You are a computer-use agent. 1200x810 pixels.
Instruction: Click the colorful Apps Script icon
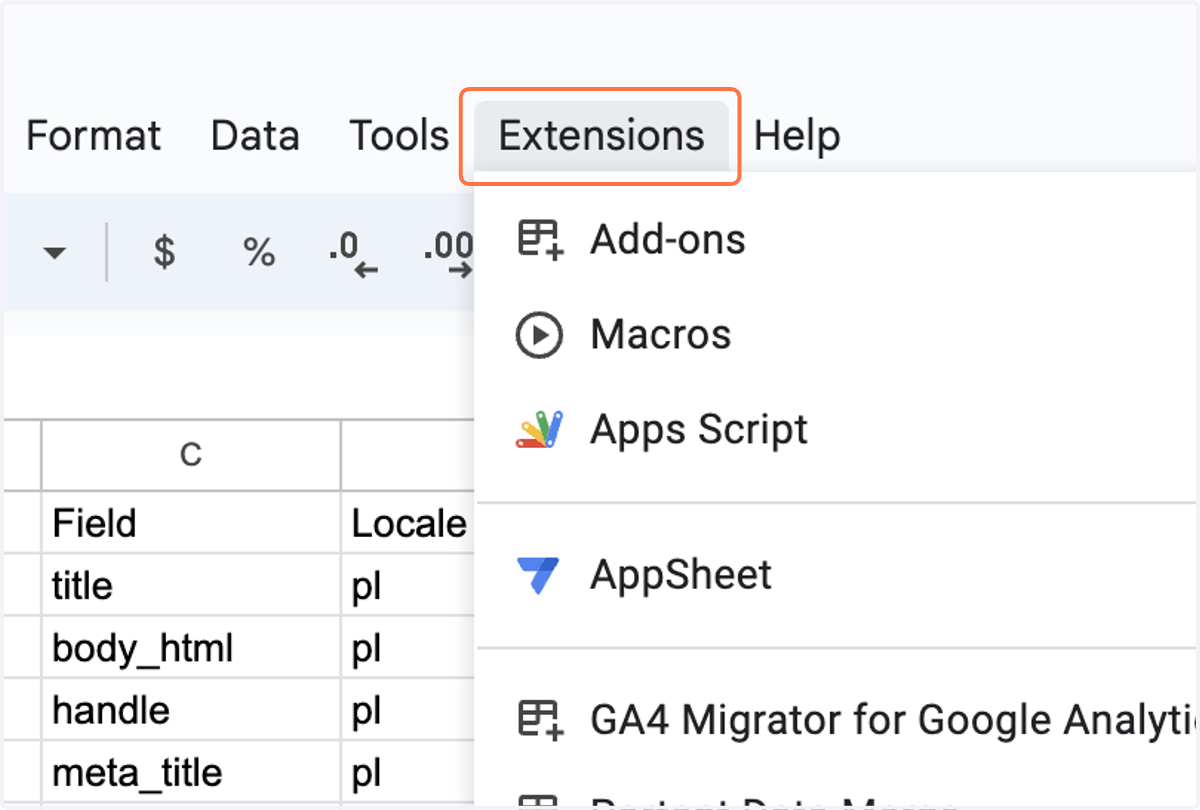pos(540,429)
